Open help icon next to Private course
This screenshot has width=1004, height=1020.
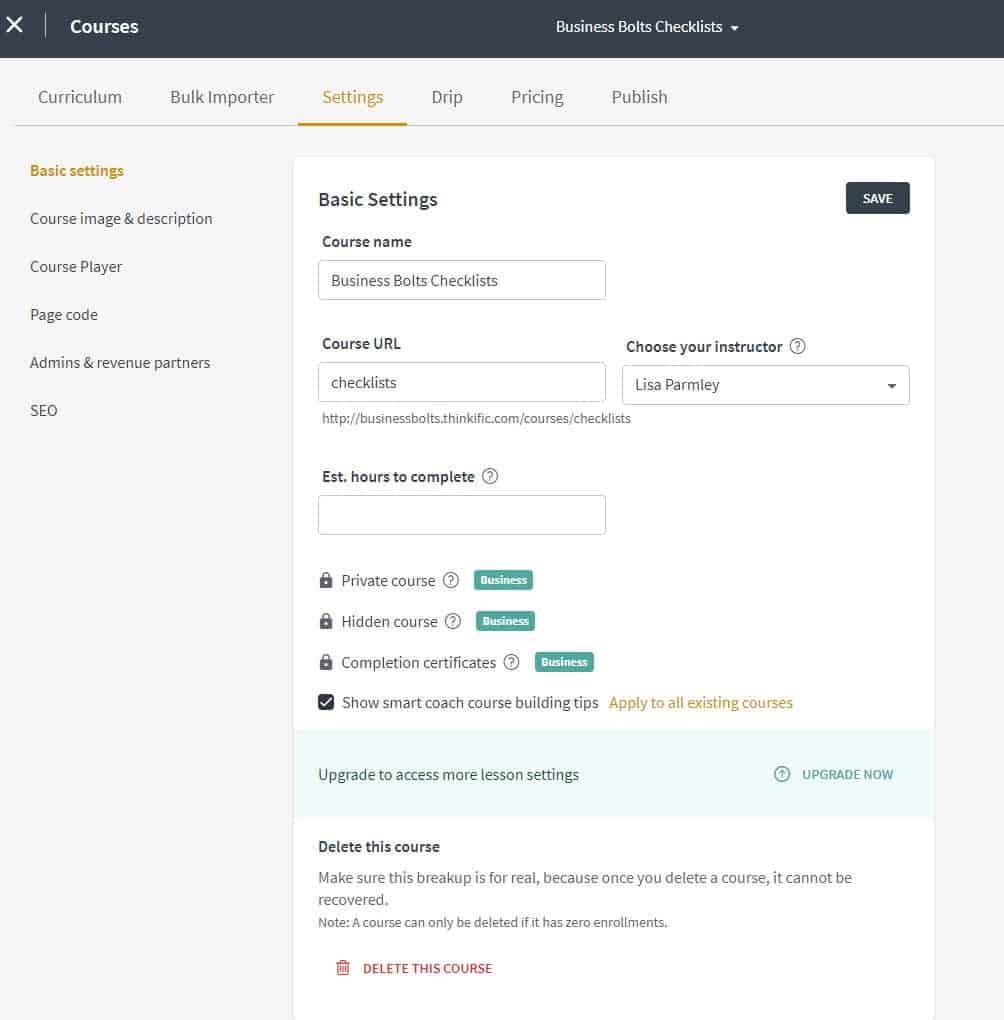(451, 580)
